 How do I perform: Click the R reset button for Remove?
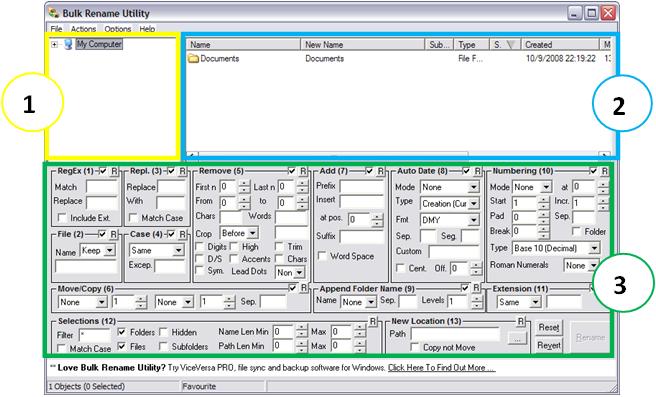point(303,171)
